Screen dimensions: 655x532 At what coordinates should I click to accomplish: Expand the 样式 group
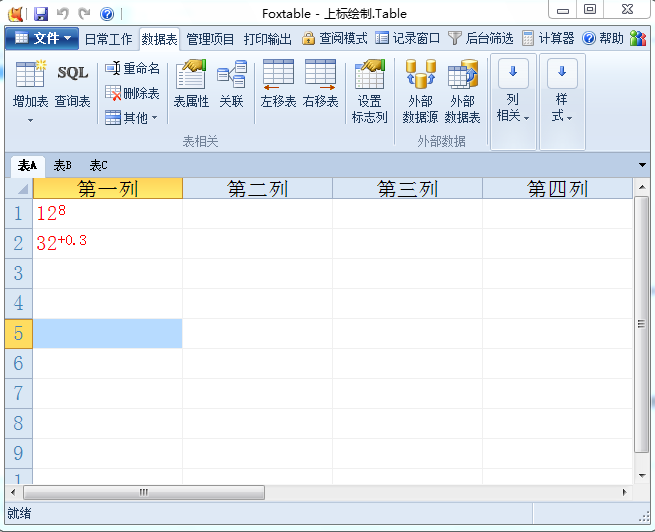pos(562,101)
